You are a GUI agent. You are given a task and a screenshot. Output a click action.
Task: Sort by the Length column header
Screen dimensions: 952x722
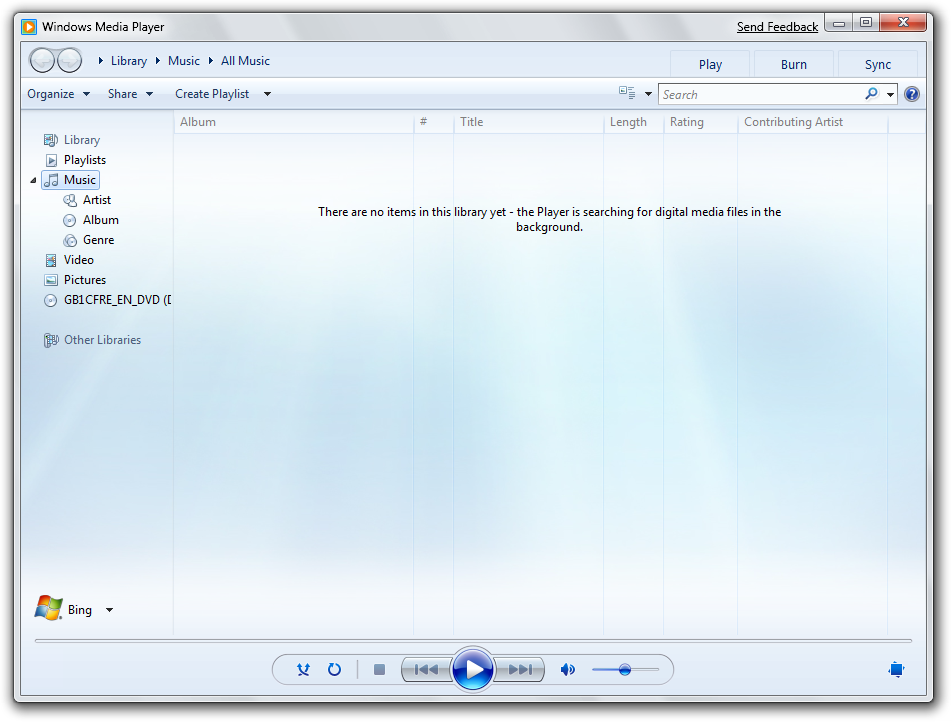click(633, 122)
